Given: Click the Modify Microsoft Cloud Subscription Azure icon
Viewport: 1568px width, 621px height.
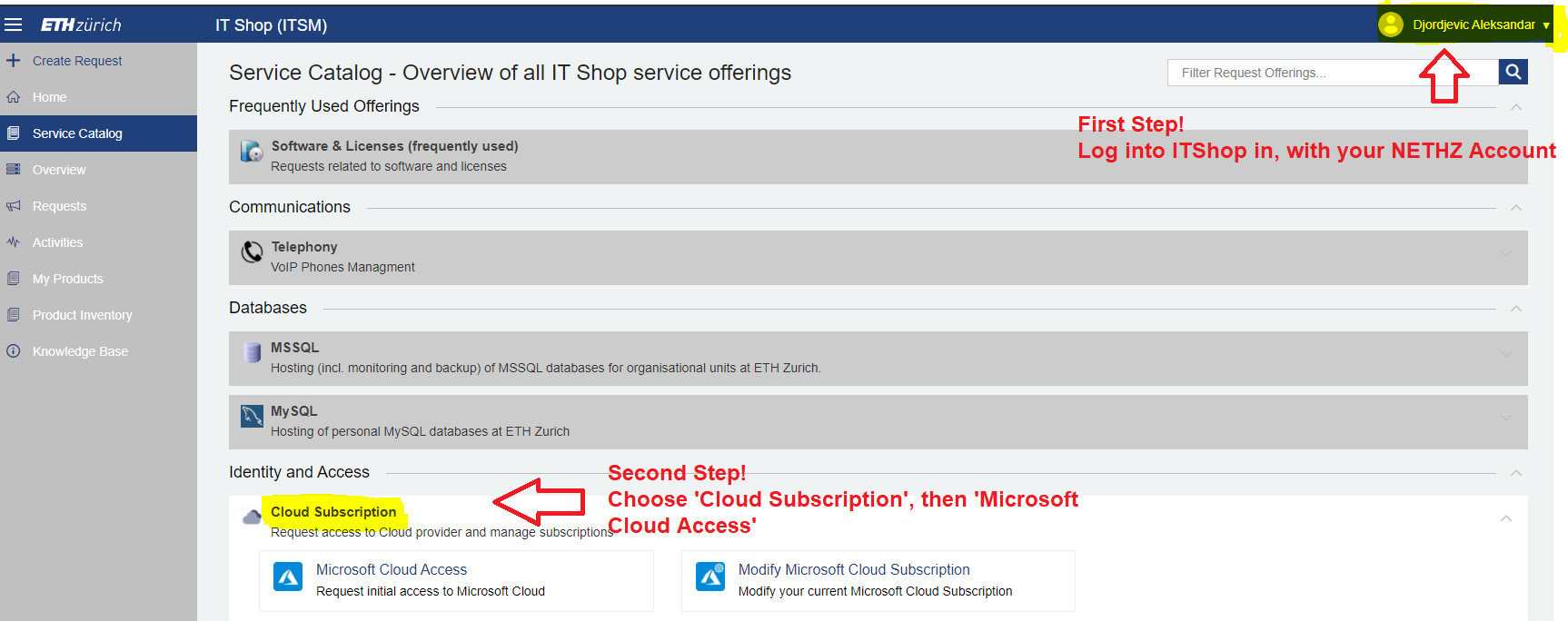Looking at the screenshot, I should (710, 576).
